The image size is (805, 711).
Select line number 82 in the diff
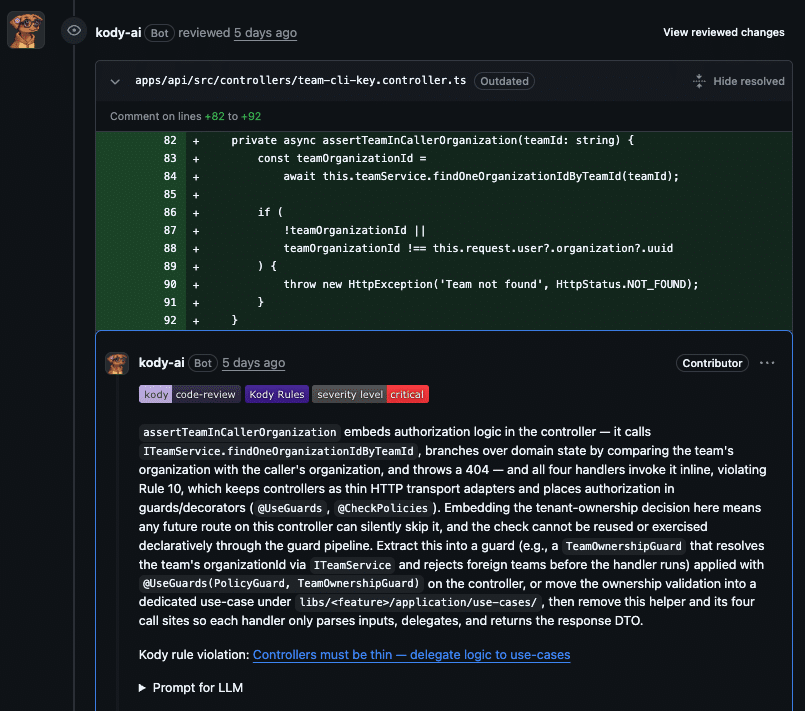click(x=170, y=140)
